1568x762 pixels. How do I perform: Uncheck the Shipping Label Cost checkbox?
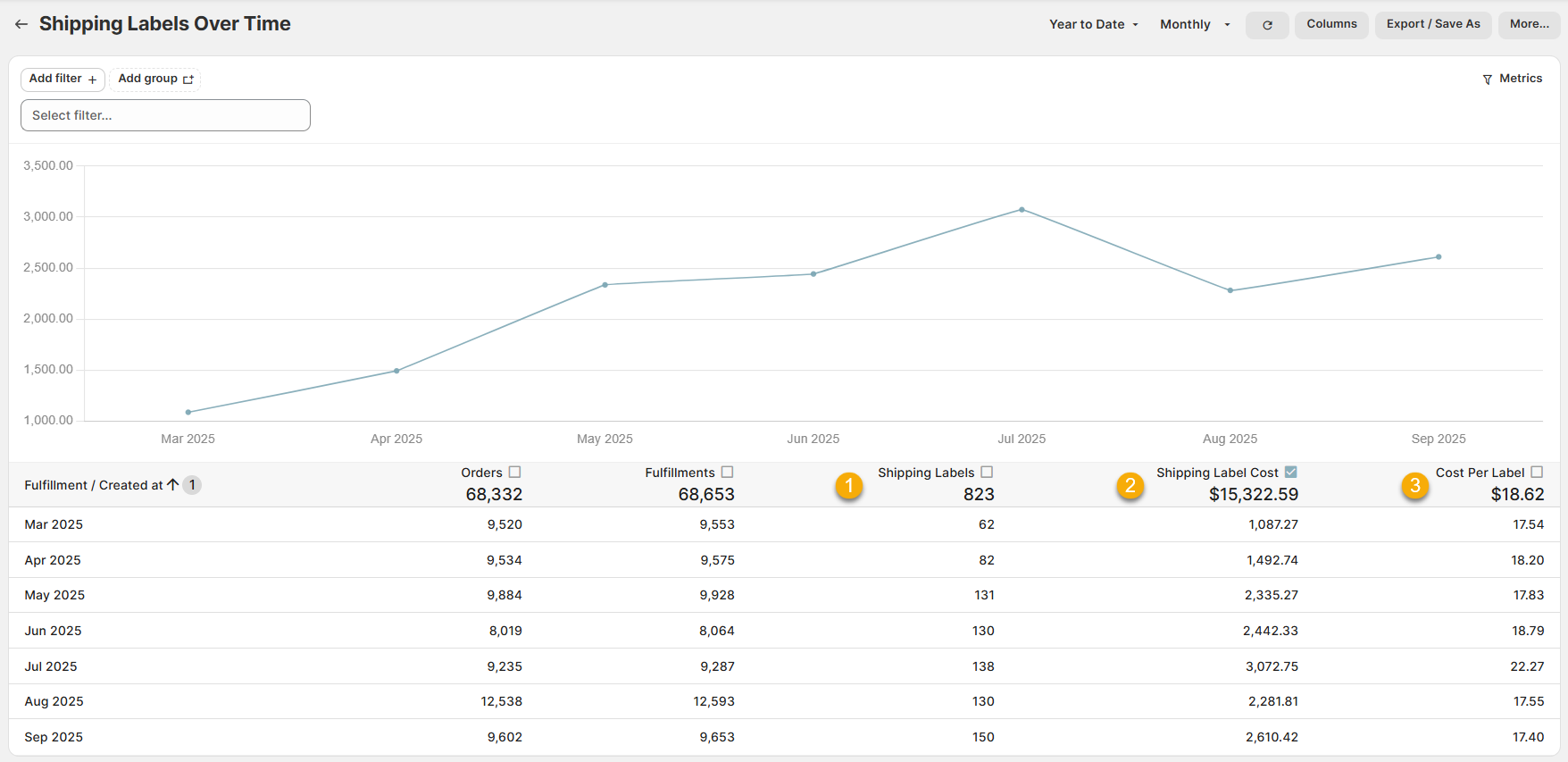click(x=1290, y=472)
